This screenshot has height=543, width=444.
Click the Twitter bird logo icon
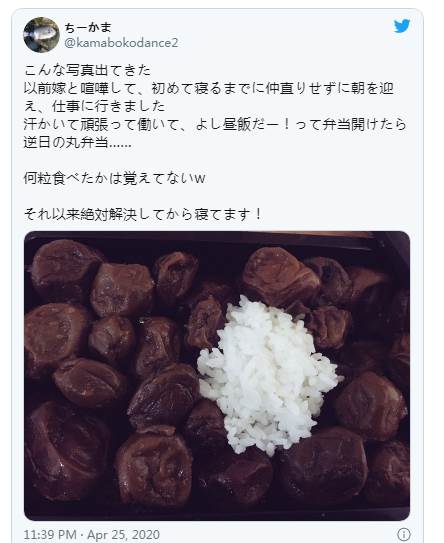point(402,26)
